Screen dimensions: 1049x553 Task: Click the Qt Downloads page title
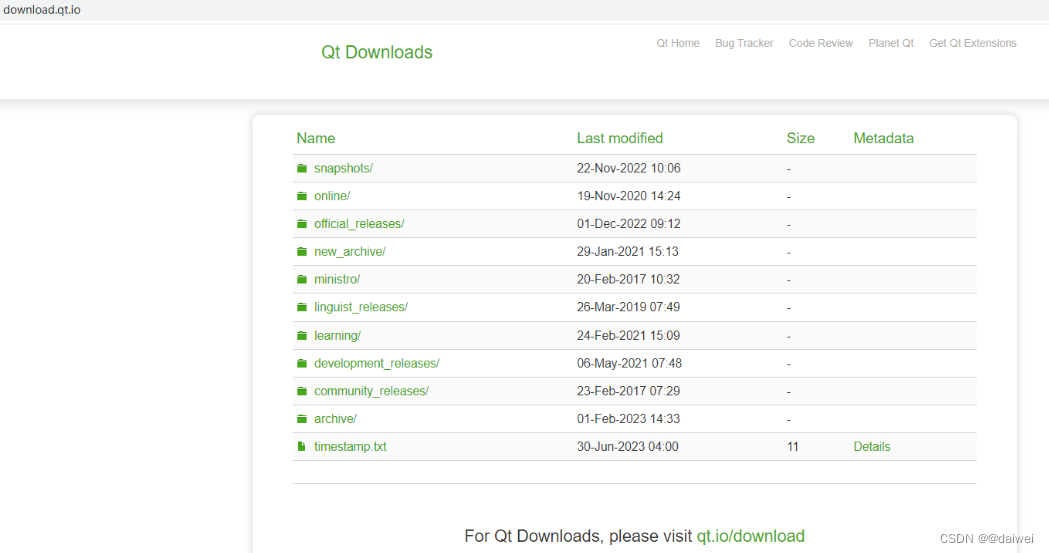click(x=377, y=52)
